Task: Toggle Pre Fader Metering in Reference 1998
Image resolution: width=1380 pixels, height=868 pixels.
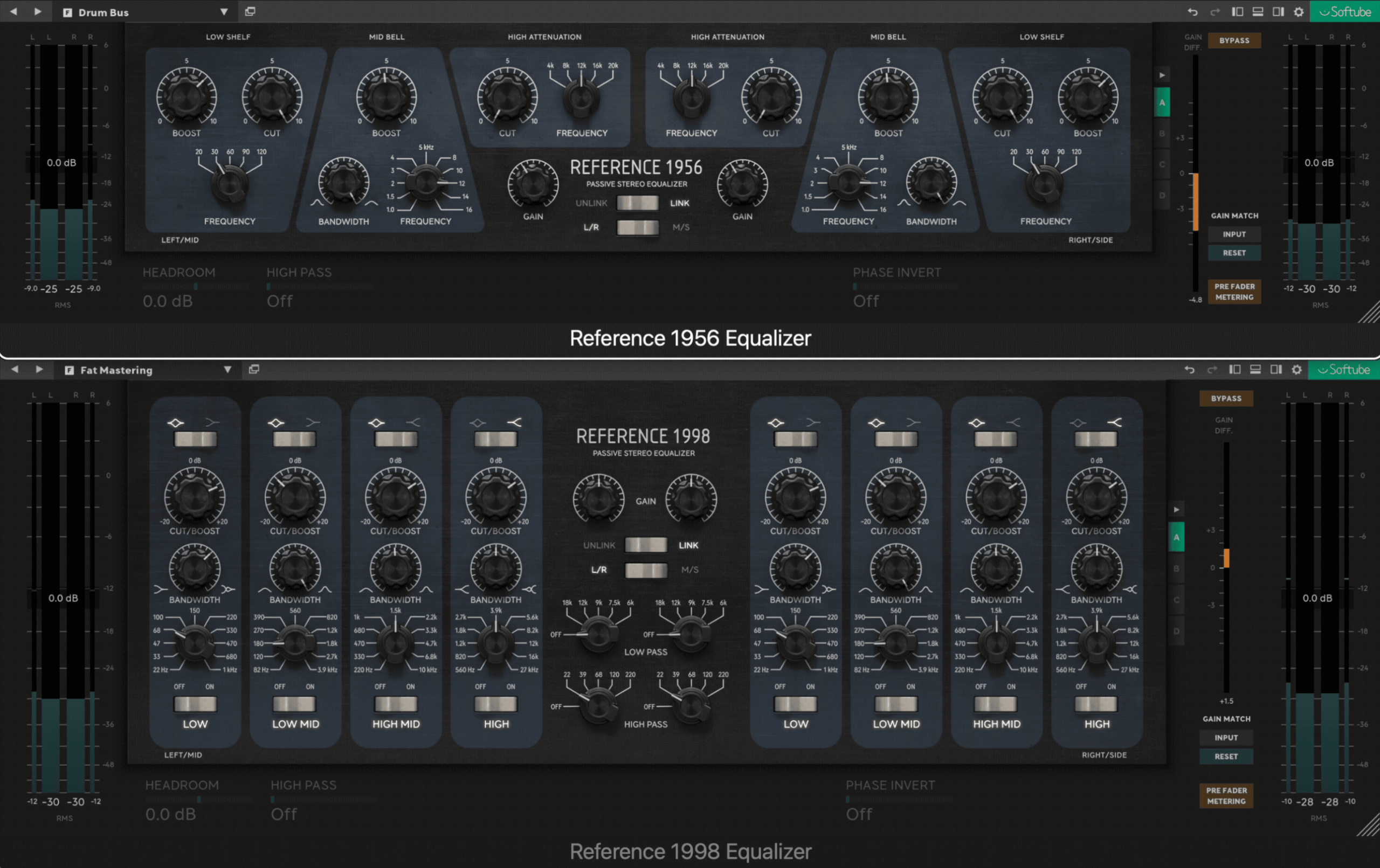Action: [1226, 796]
